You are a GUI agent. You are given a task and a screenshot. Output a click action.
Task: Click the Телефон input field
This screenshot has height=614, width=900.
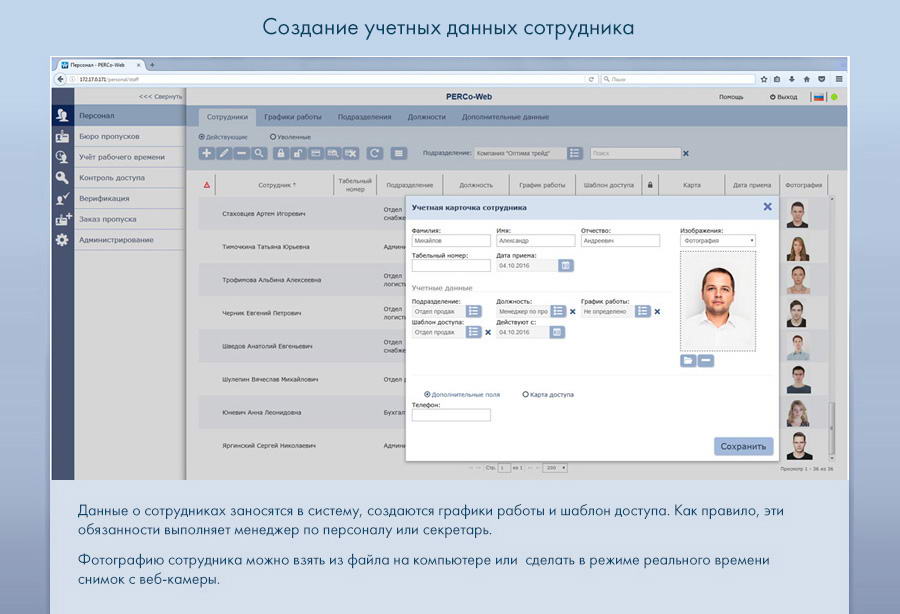[x=451, y=415]
